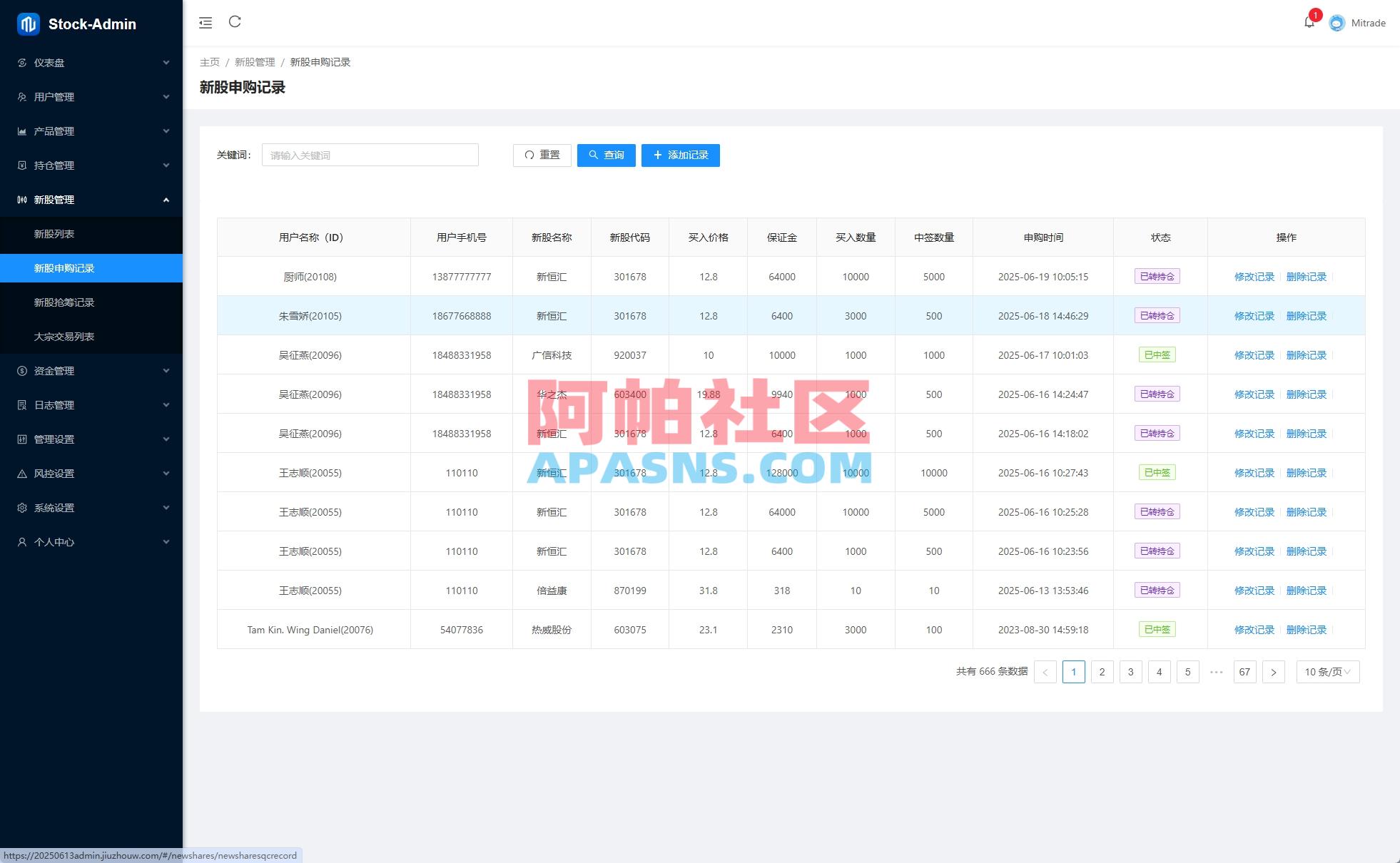Click inside the keyword input field
The width and height of the screenshot is (1400, 863).
[x=370, y=155]
